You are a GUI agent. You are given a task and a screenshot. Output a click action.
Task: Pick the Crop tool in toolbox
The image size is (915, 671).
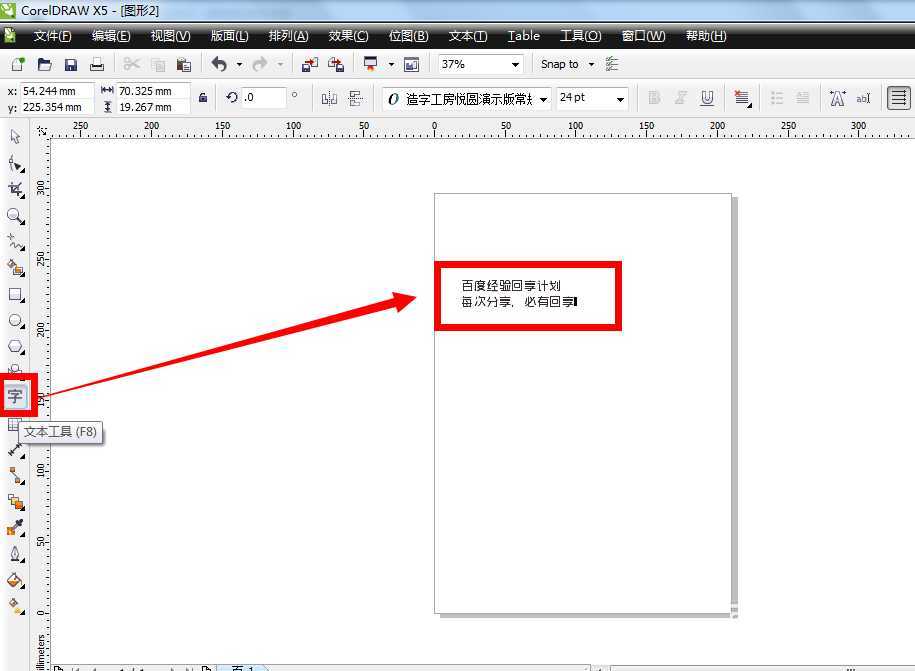click(15, 189)
